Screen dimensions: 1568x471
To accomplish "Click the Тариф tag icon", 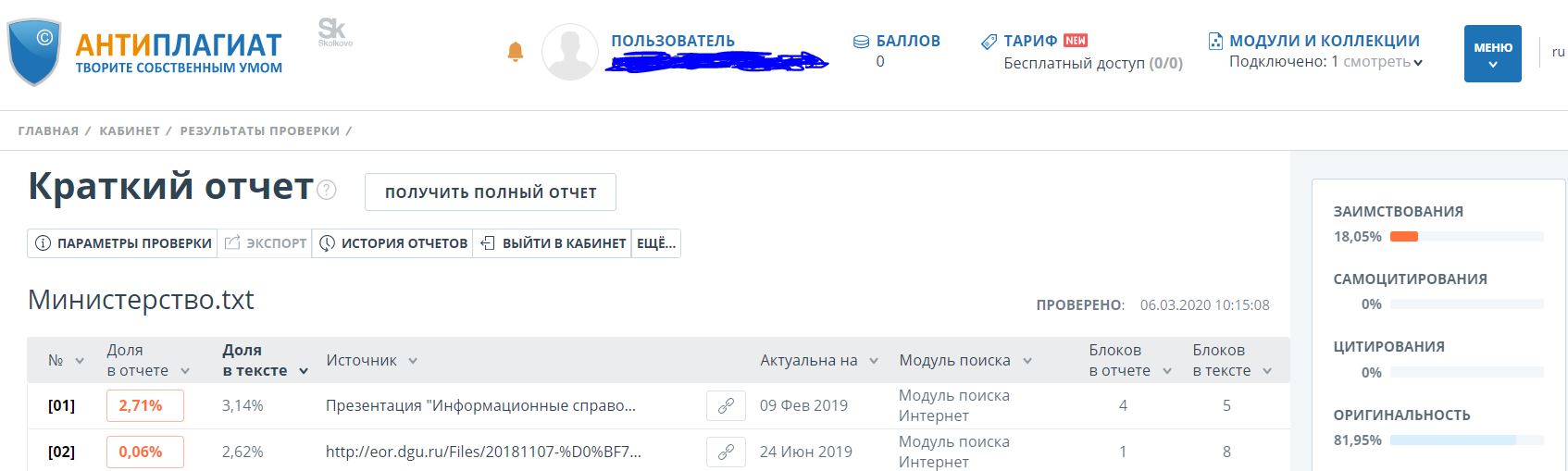I will (x=989, y=42).
